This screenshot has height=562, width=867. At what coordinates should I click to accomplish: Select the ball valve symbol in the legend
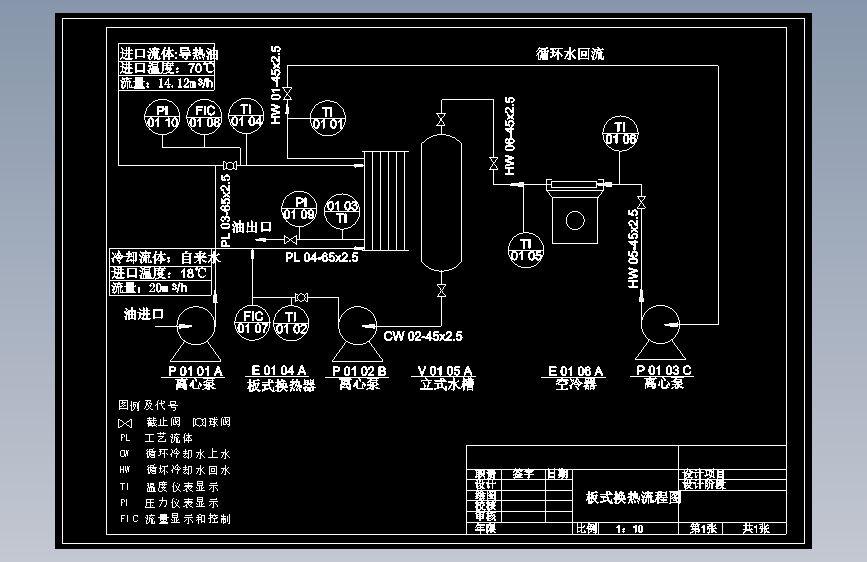pos(199,422)
